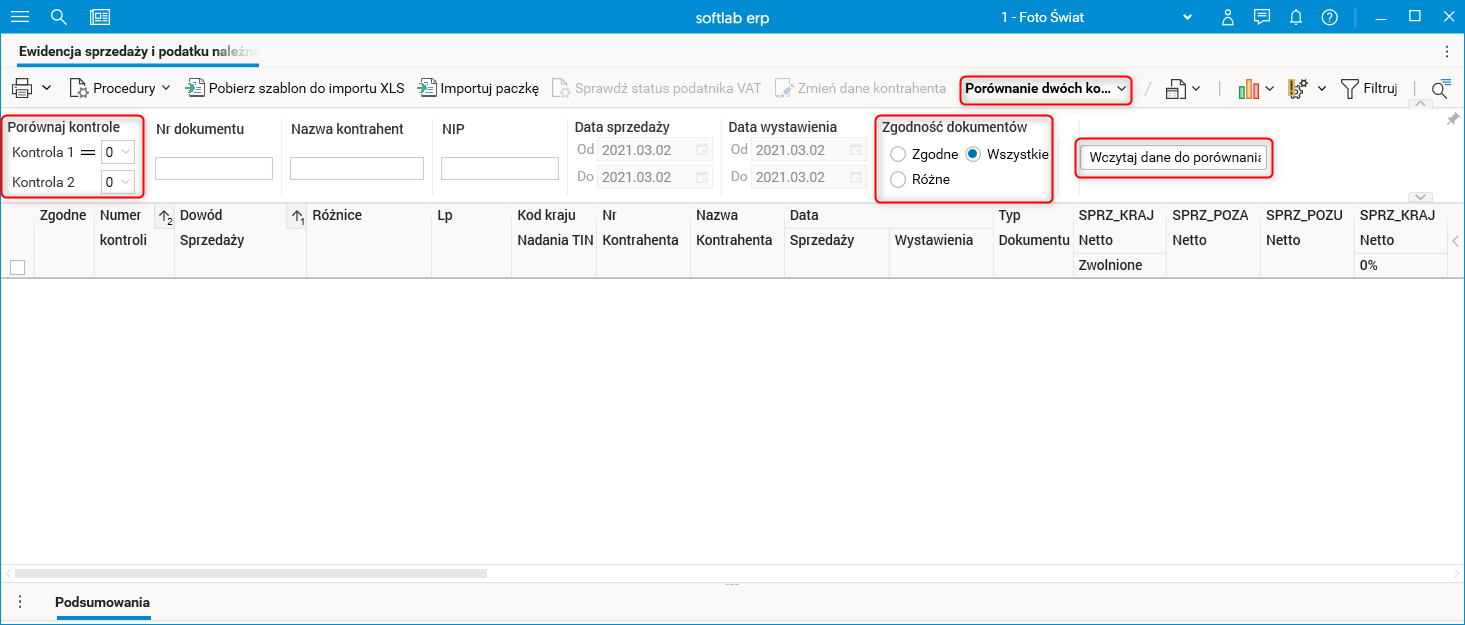This screenshot has height=625, width=1465.
Task: Open the hamburger main menu
Action: tap(19, 17)
